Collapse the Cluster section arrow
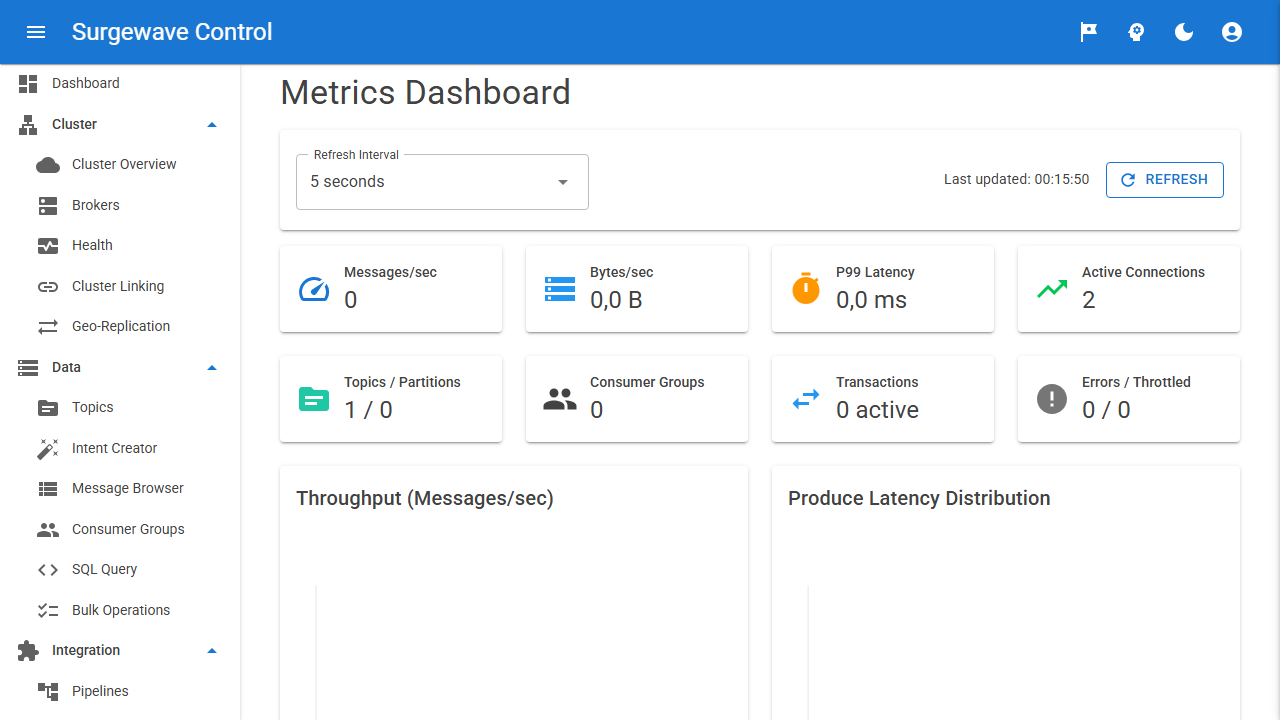 point(211,125)
